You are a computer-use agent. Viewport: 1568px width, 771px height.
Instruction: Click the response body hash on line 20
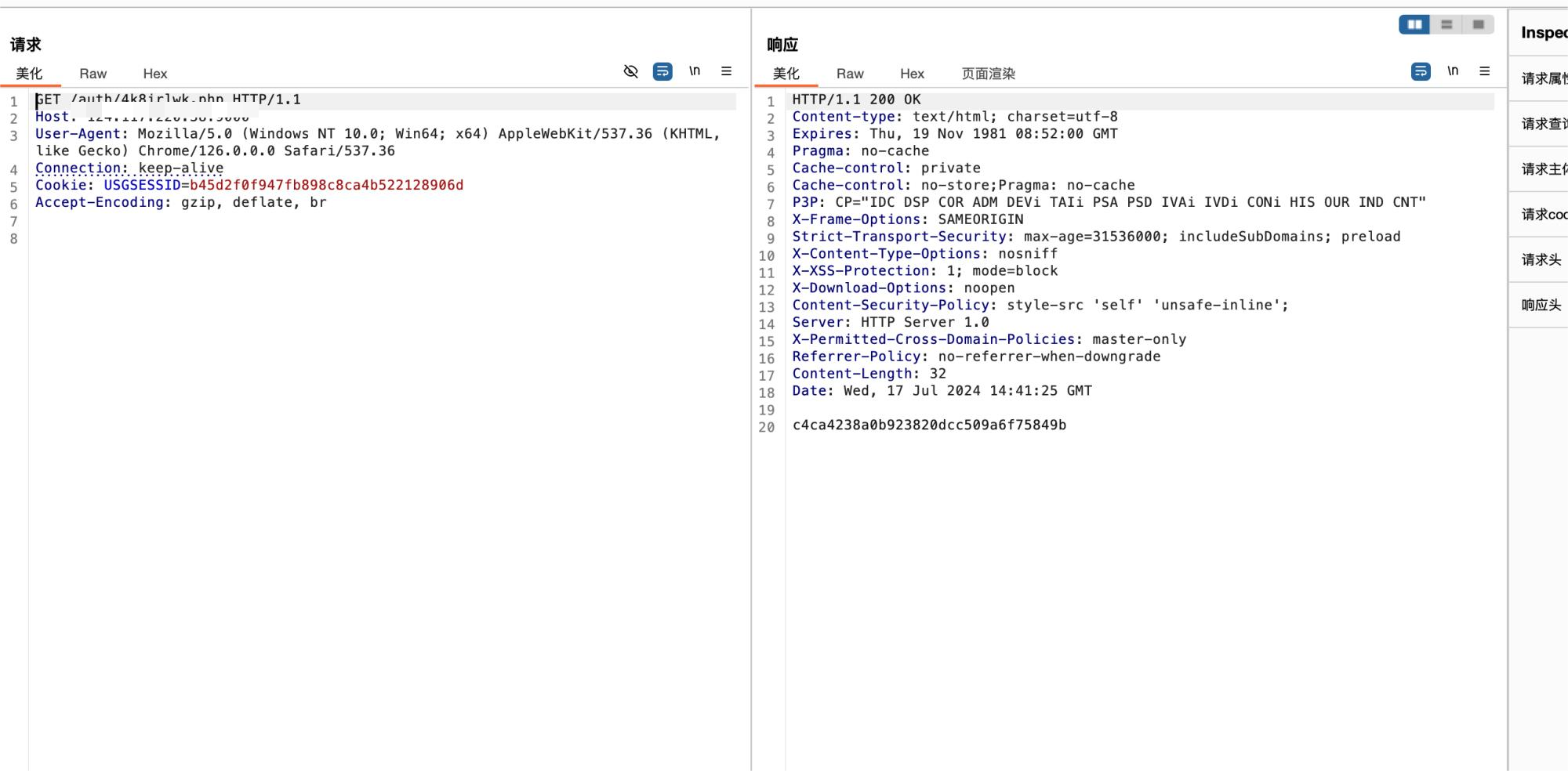(x=929, y=425)
